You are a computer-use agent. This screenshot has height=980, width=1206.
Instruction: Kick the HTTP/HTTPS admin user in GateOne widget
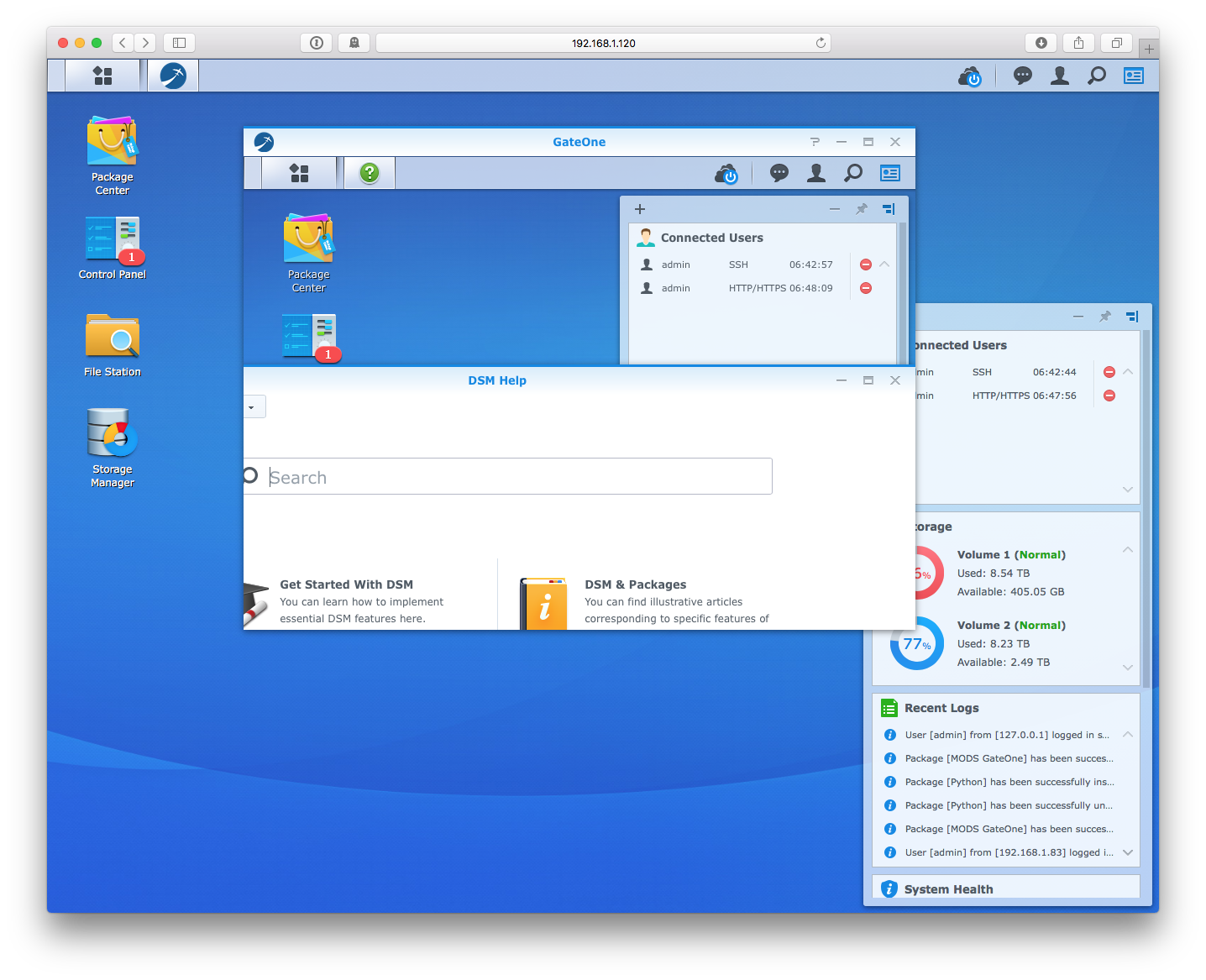(x=866, y=288)
